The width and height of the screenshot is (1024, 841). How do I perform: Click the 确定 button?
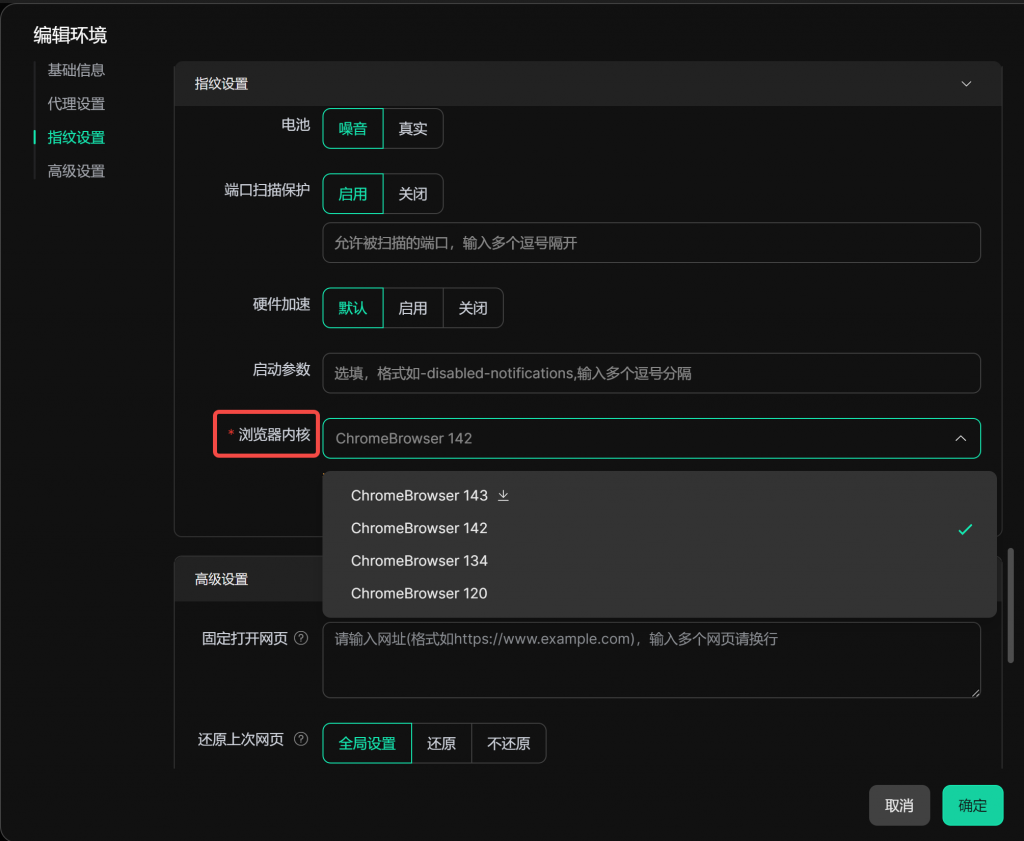(x=972, y=805)
